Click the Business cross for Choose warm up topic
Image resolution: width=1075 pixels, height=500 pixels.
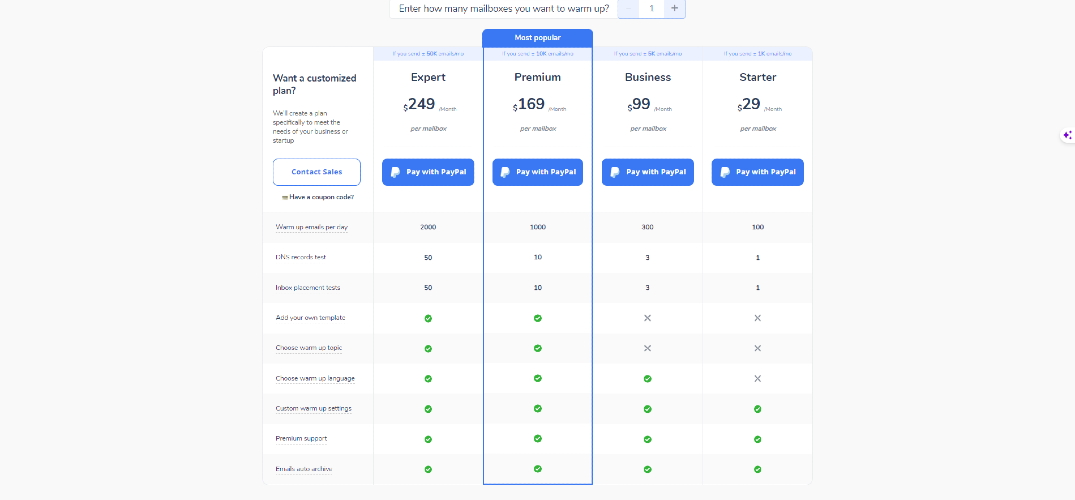point(647,348)
